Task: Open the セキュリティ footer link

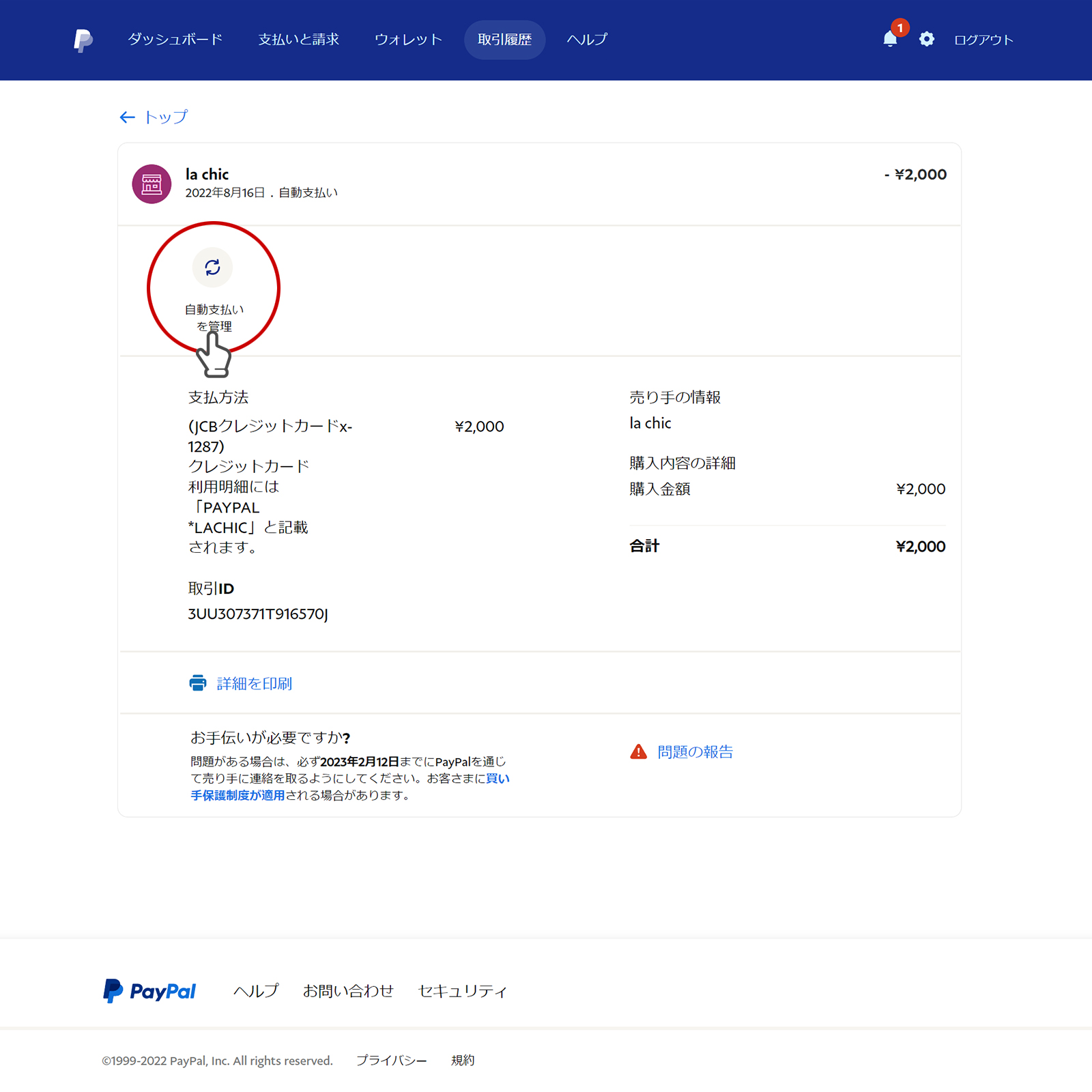Action: (463, 991)
